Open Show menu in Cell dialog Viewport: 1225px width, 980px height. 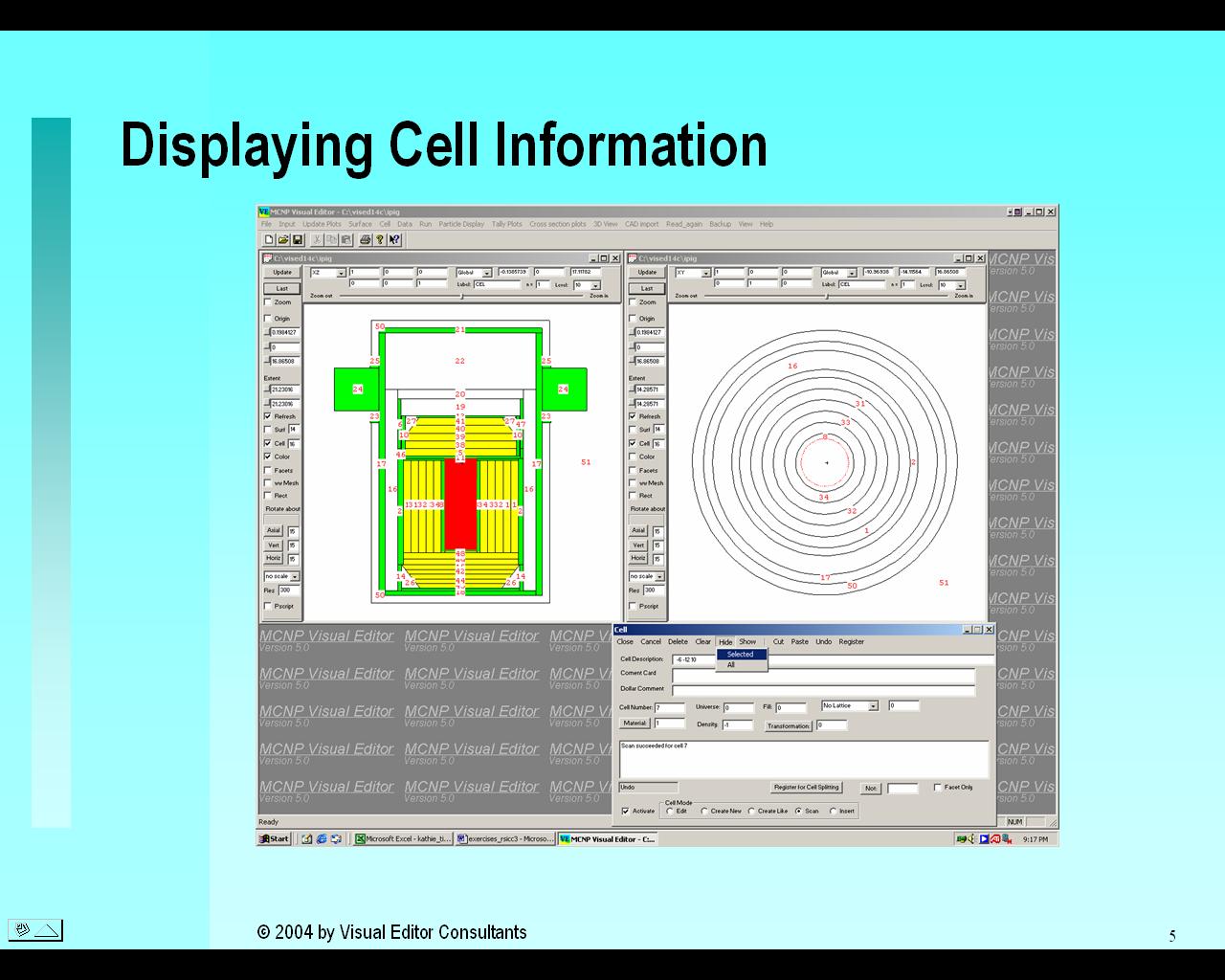747,641
